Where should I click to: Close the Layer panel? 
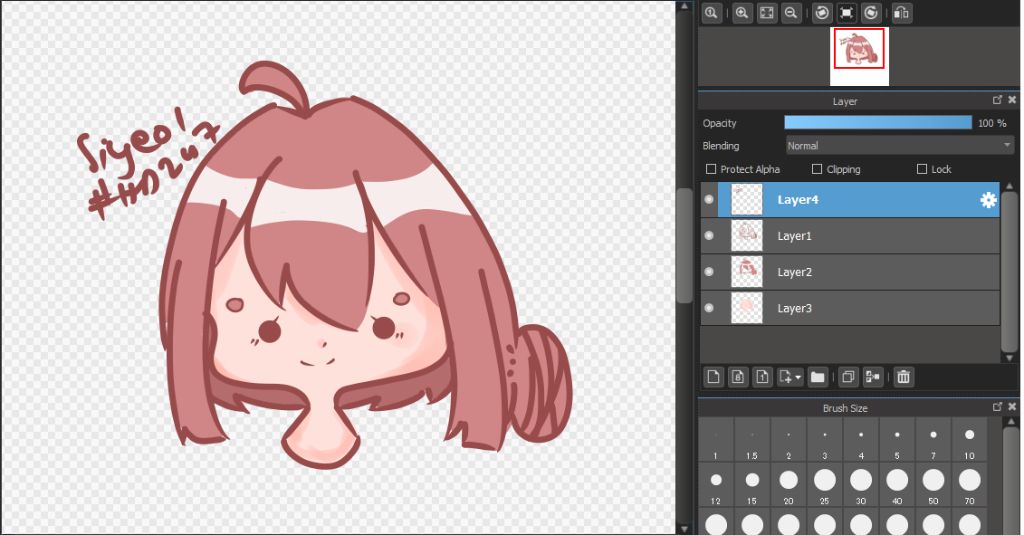click(x=1012, y=100)
